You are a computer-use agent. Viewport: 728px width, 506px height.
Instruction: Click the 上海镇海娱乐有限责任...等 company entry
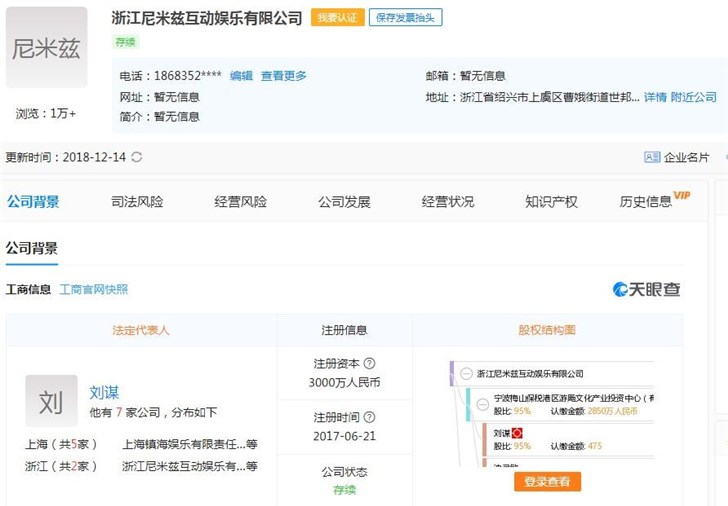tap(189, 444)
